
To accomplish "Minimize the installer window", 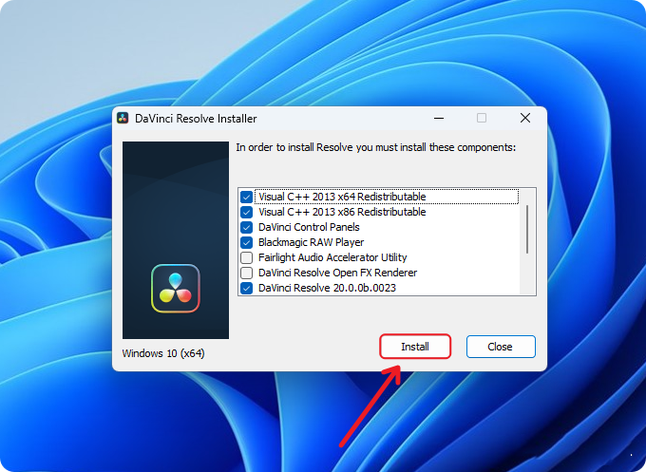I will (439, 118).
